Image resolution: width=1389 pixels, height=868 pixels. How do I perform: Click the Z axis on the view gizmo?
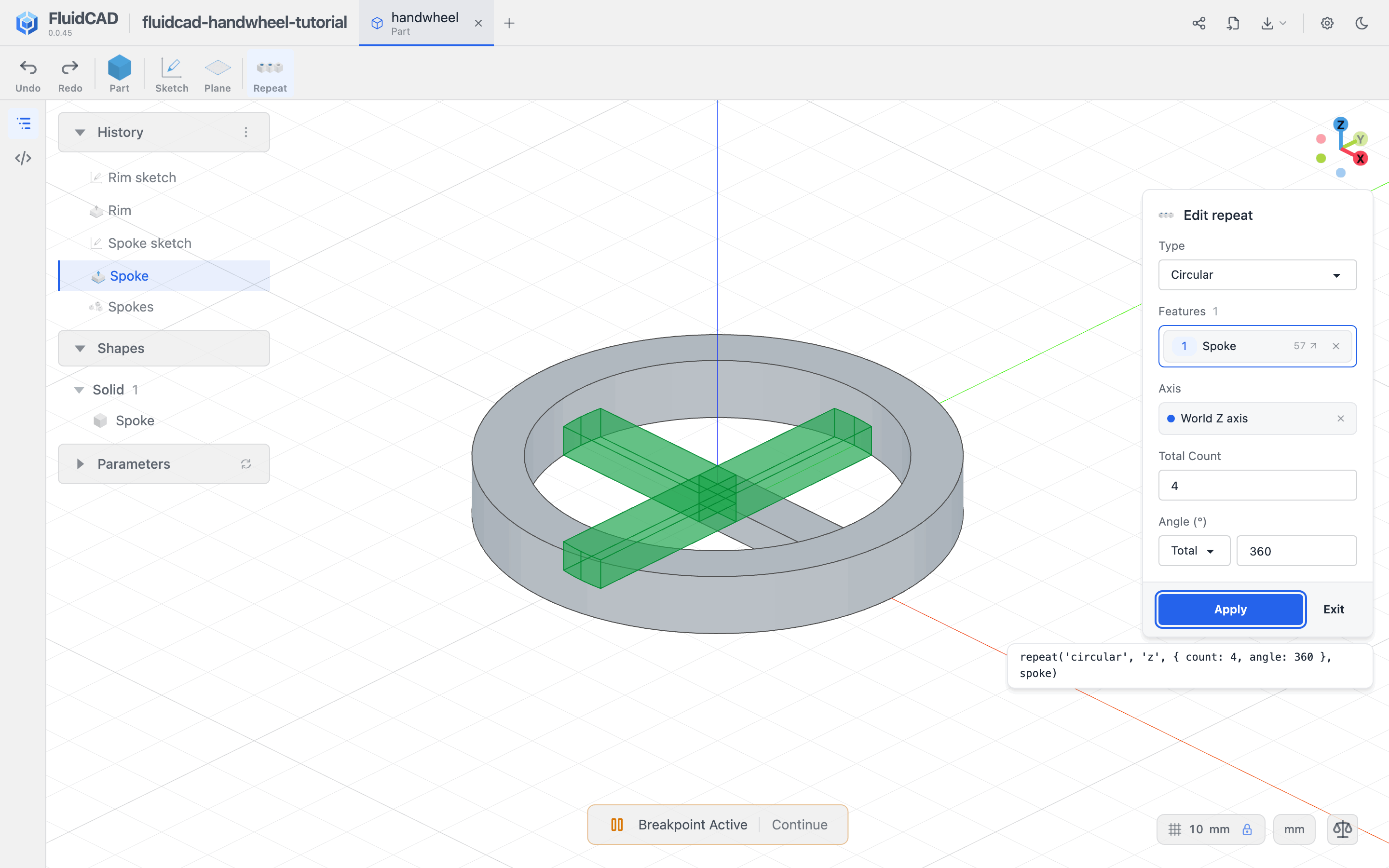[x=1341, y=124]
